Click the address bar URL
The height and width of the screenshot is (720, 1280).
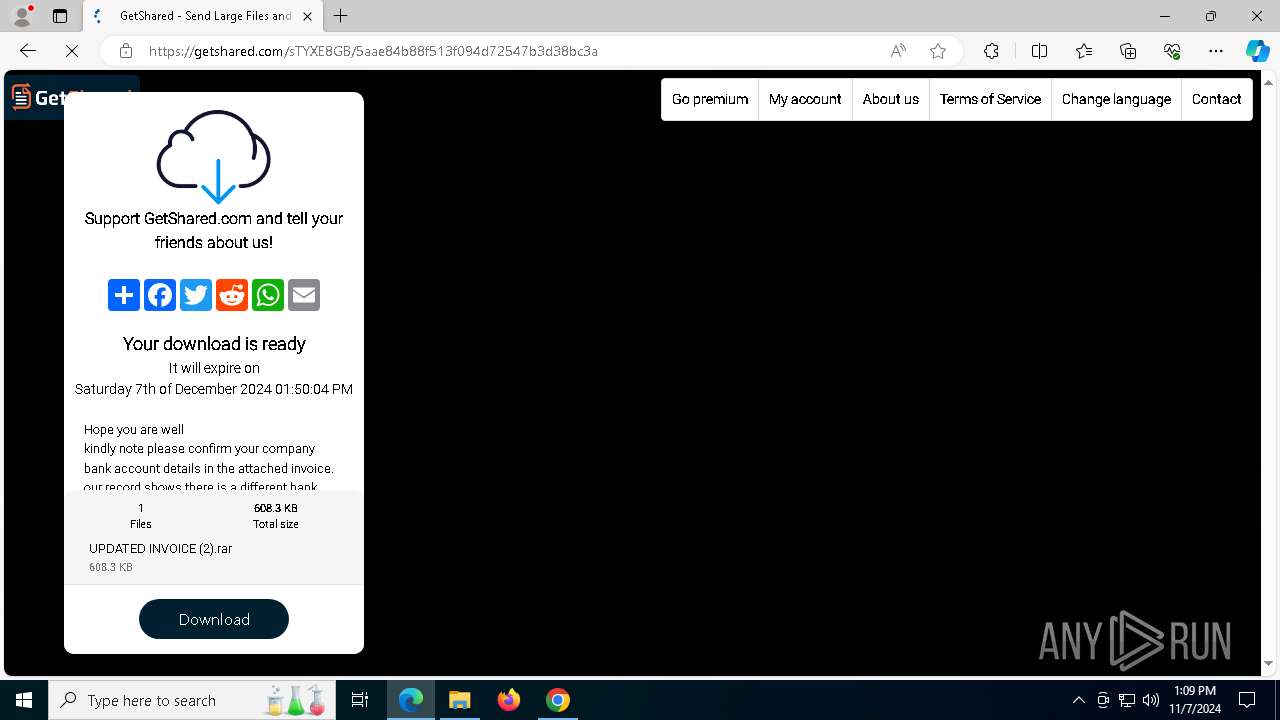373,51
